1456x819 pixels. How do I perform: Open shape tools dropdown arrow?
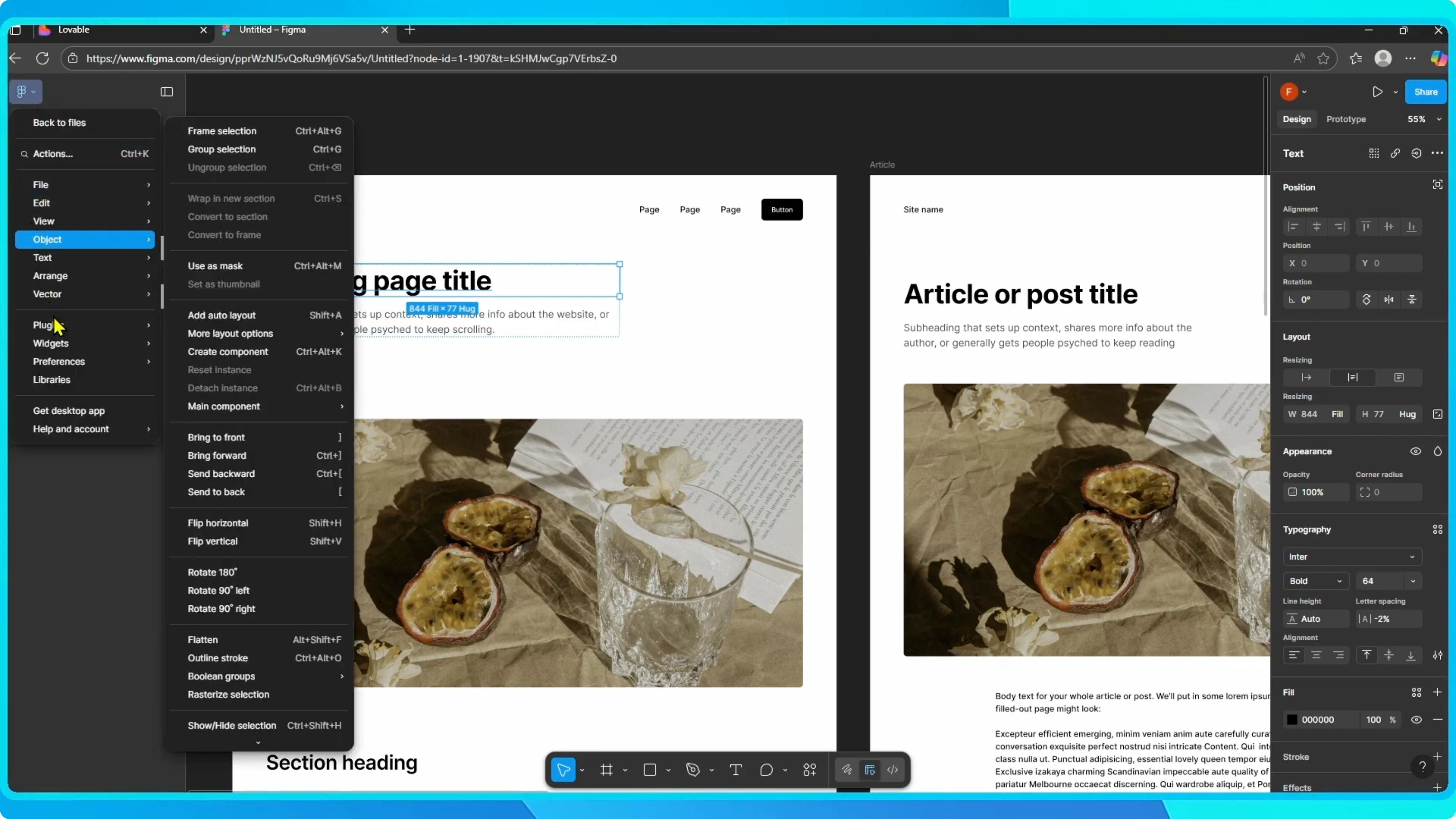[668, 770]
